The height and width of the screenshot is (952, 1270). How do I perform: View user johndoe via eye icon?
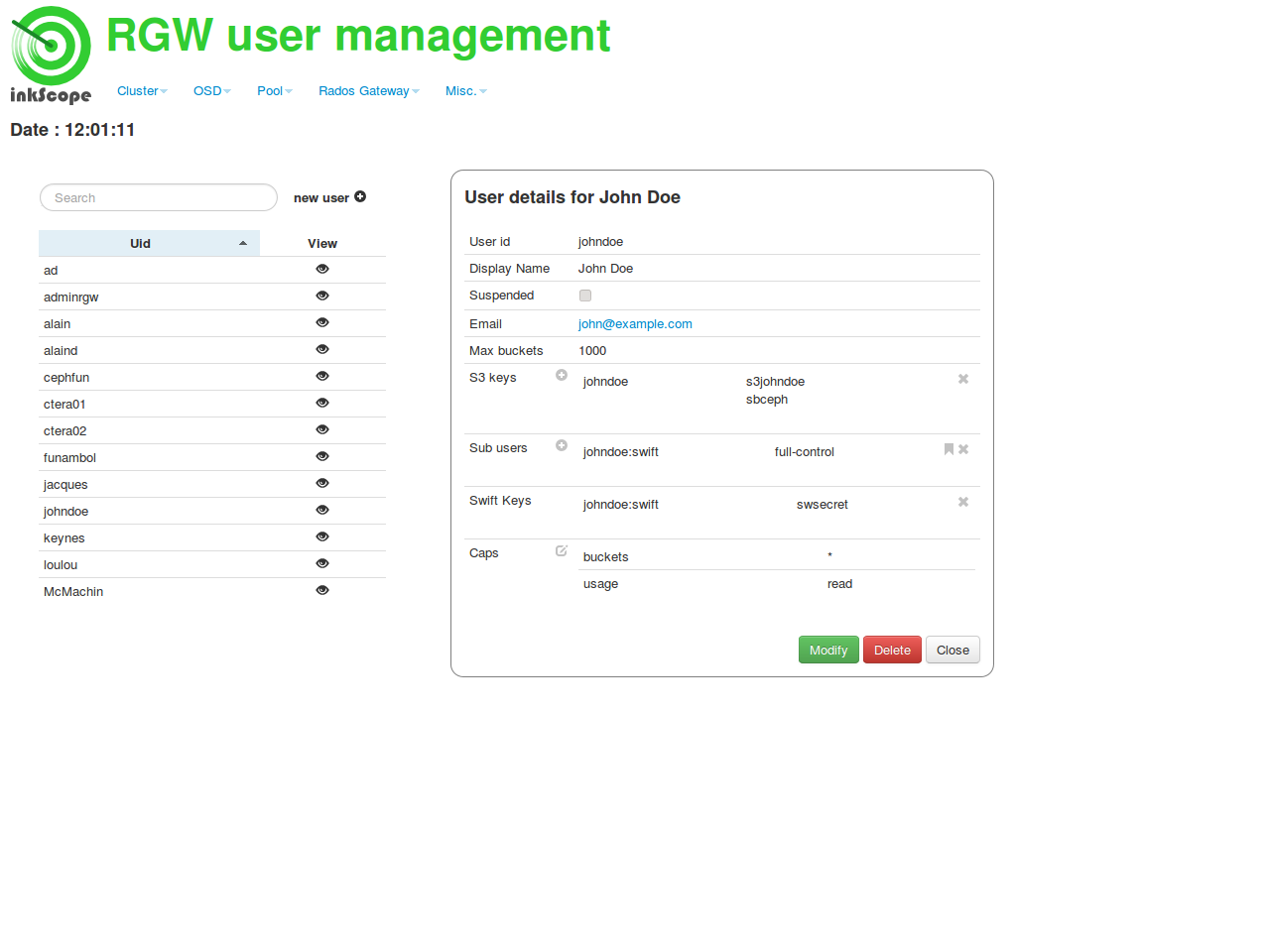pos(322,510)
